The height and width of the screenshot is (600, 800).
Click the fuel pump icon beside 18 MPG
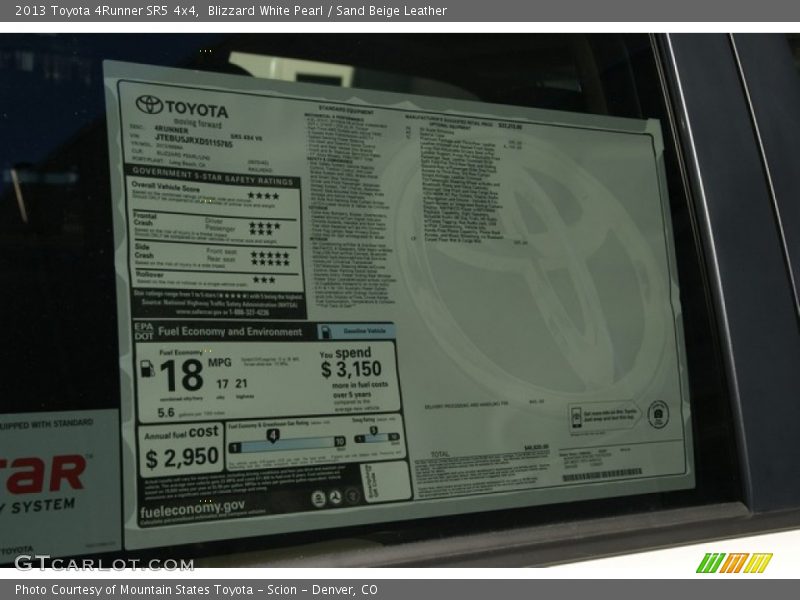point(147,369)
